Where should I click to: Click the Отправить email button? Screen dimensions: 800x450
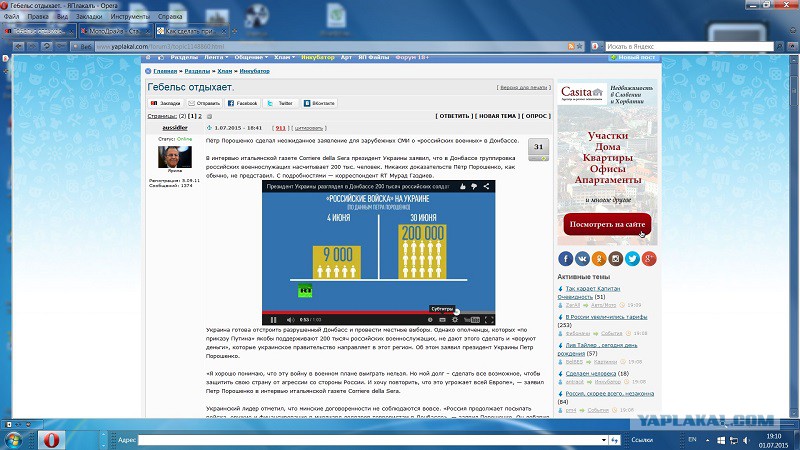pos(204,103)
